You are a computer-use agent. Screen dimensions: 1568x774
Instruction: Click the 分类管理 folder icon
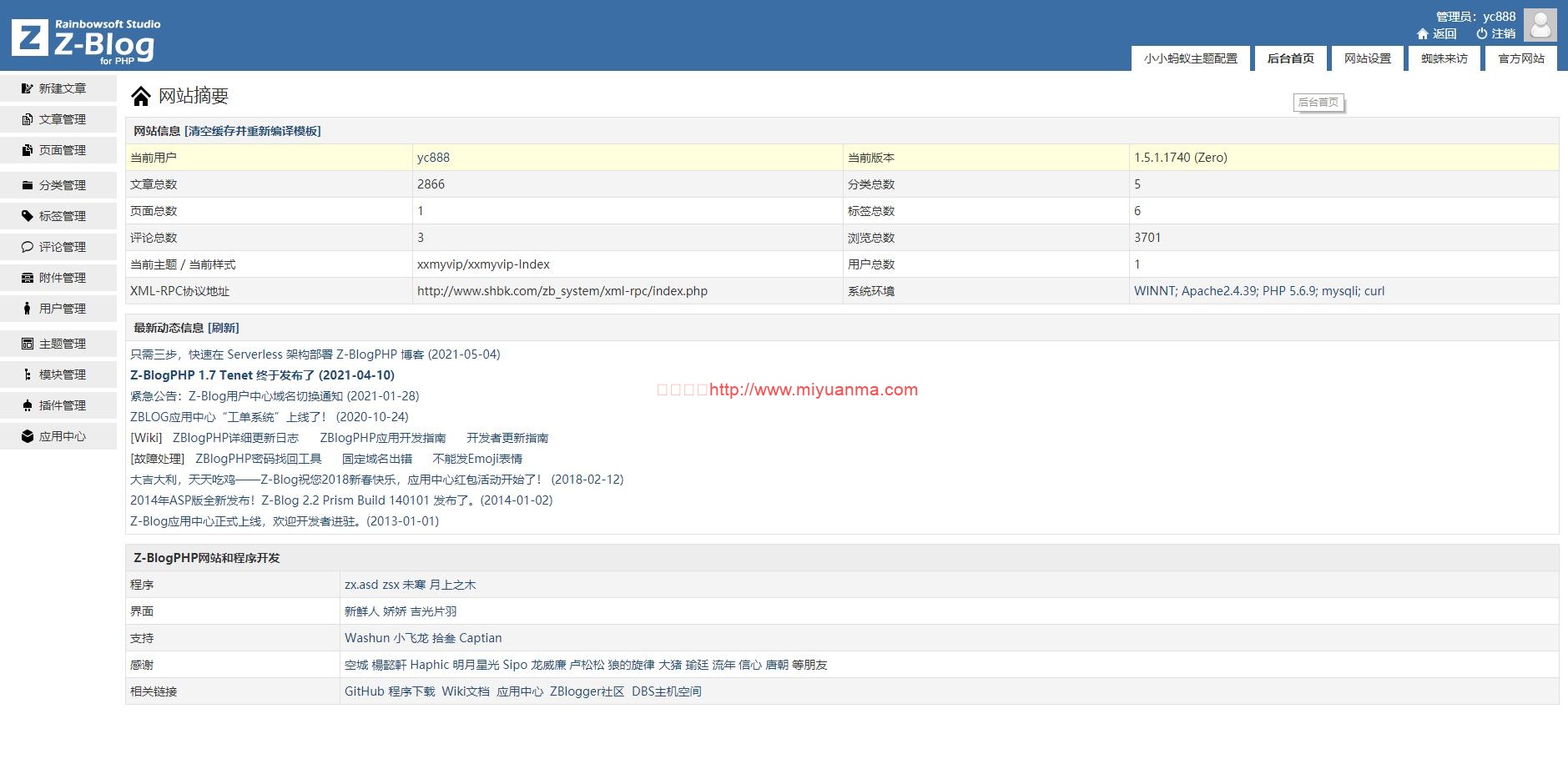pyautogui.click(x=28, y=185)
